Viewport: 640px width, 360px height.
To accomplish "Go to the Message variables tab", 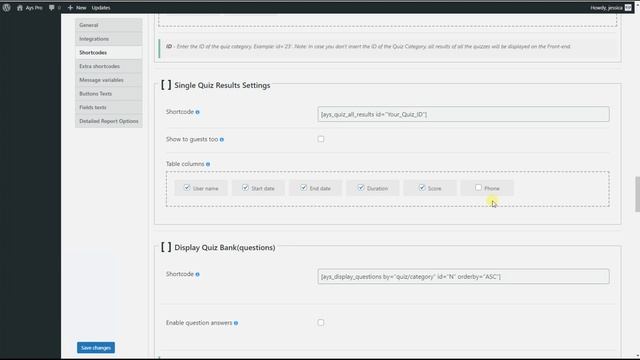I will pos(109,80).
